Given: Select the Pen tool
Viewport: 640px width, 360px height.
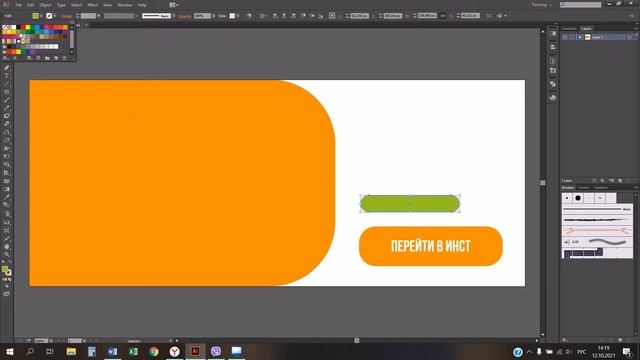Looking at the screenshot, I should click(x=7, y=68).
